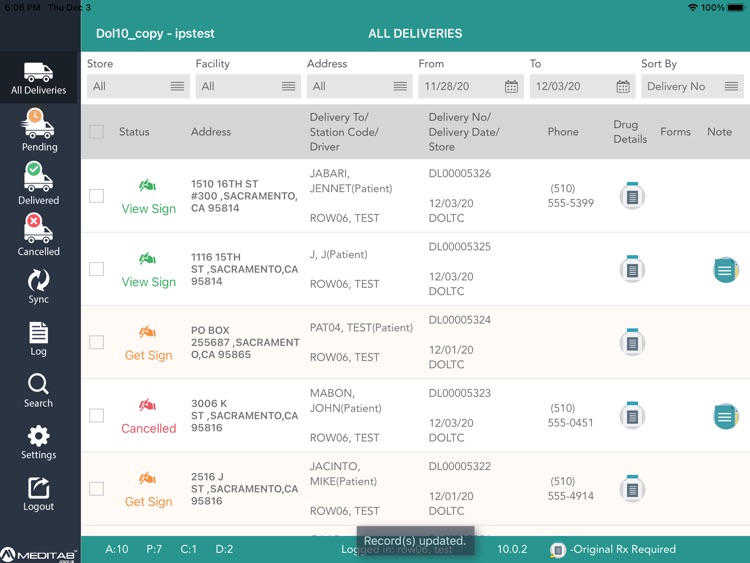This screenshot has height=563, width=750.
Task: Open the Log page
Action: tap(38, 339)
